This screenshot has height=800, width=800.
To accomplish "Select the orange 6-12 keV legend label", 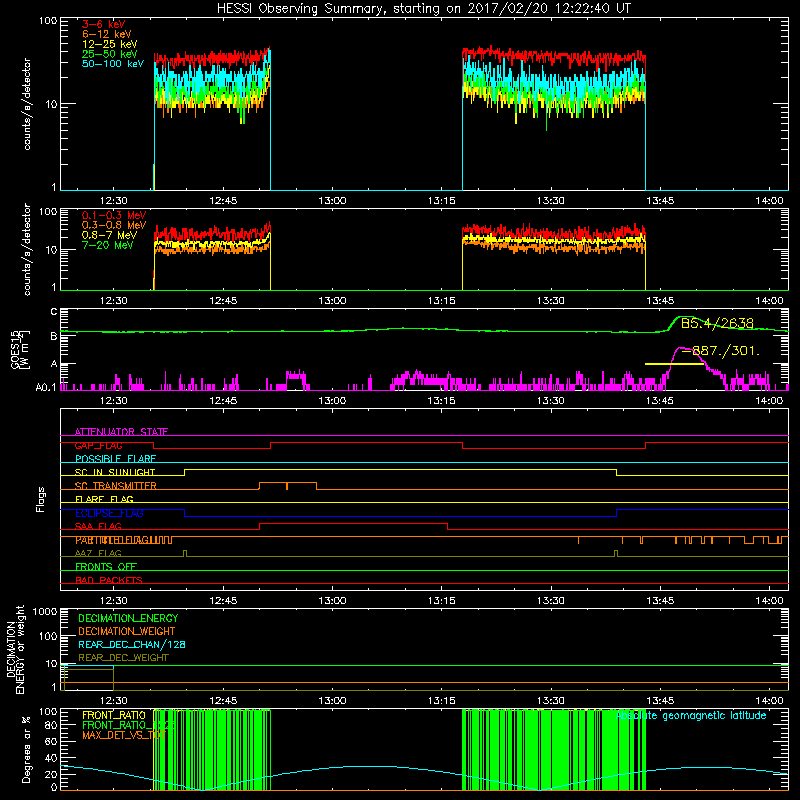I will point(107,34).
